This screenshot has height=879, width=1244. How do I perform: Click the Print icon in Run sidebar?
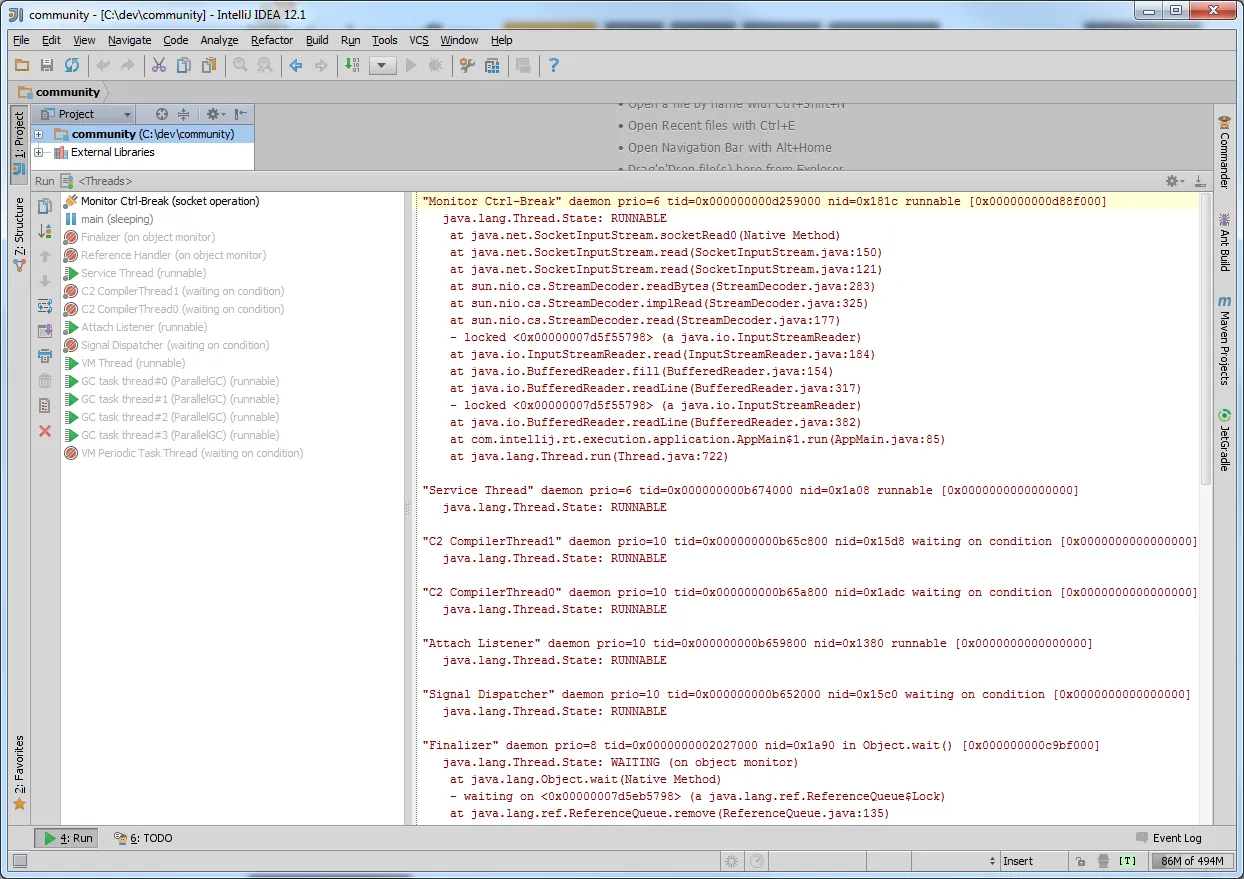point(45,356)
